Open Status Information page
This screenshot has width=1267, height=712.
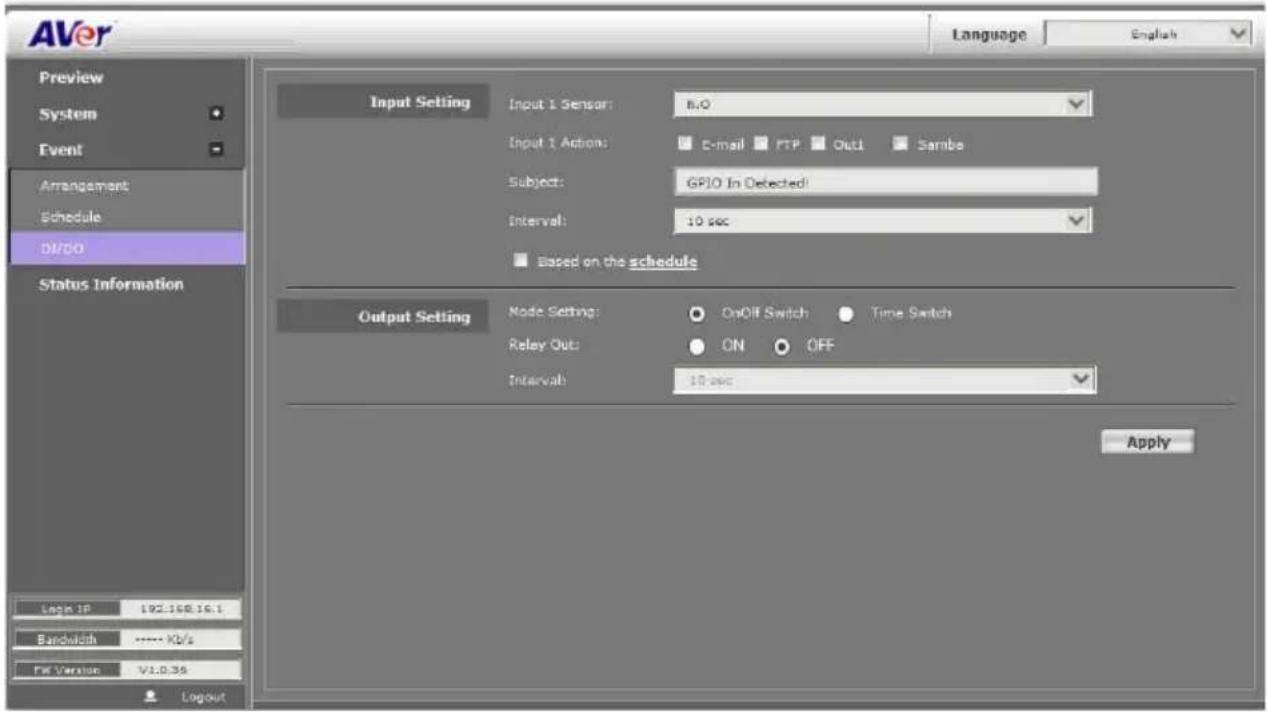coord(111,284)
